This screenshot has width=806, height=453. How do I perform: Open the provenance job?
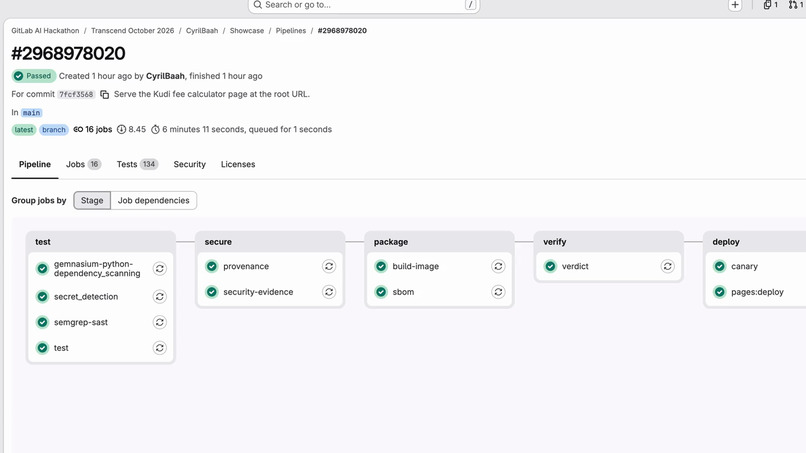click(246, 266)
